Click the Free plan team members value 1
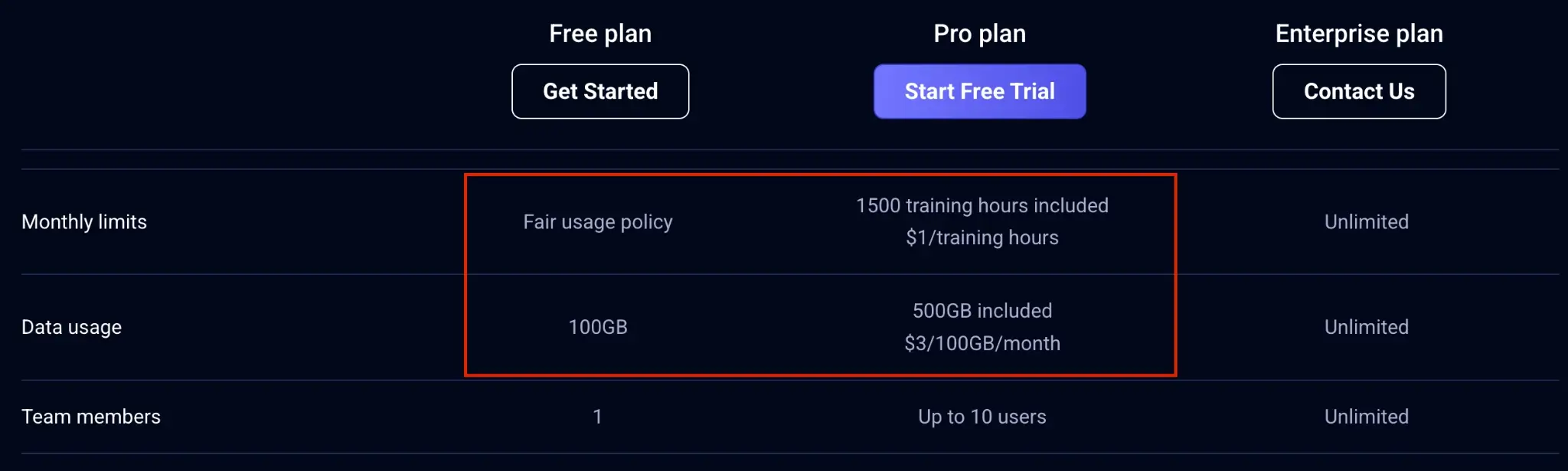This screenshot has width=1568, height=471. click(597, 417)
